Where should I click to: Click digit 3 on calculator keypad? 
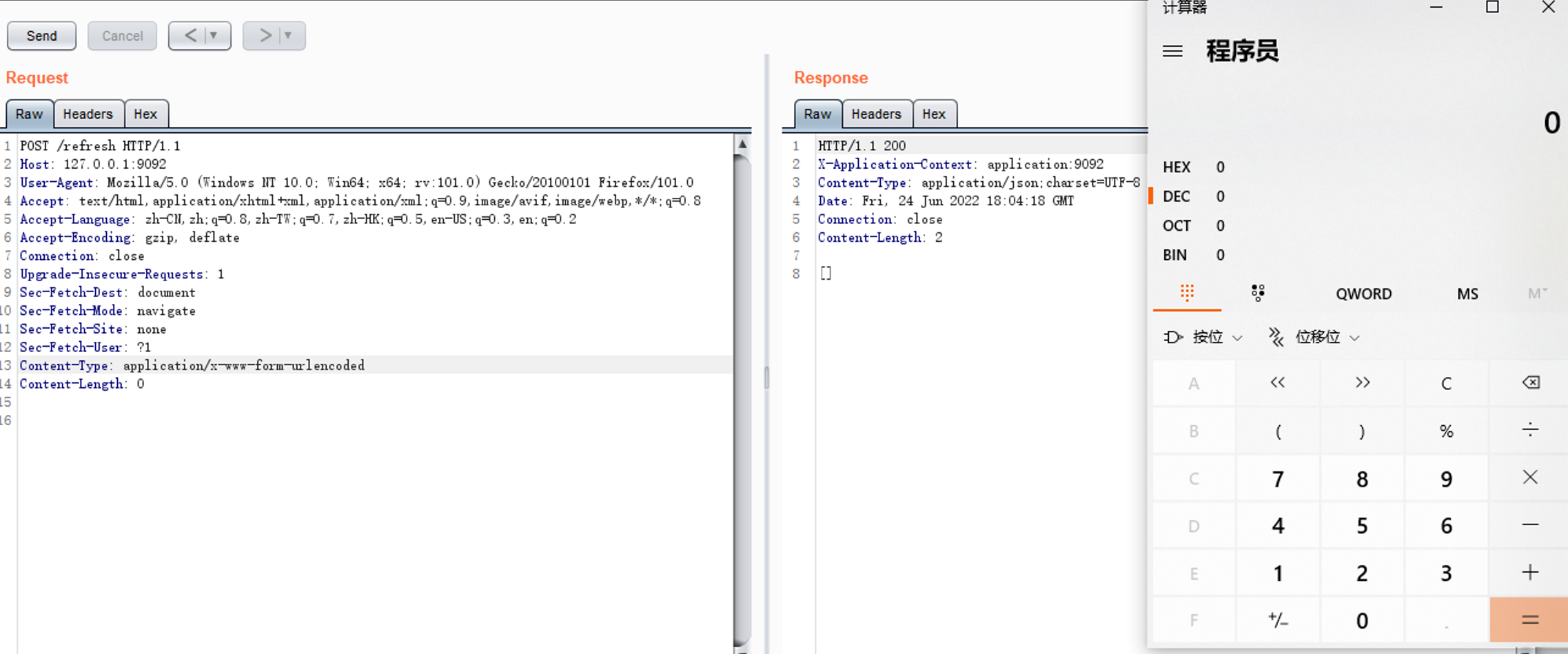click(1446, 573)
